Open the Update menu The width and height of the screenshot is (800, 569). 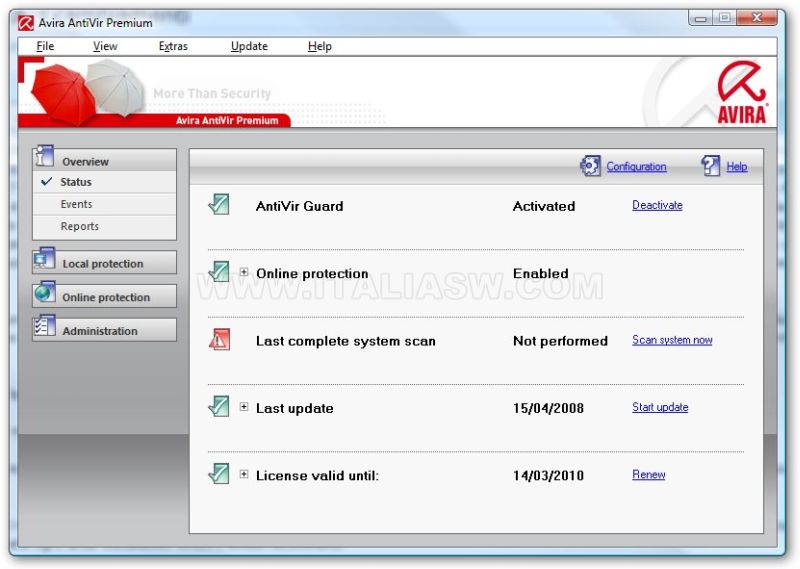point(249,46)
